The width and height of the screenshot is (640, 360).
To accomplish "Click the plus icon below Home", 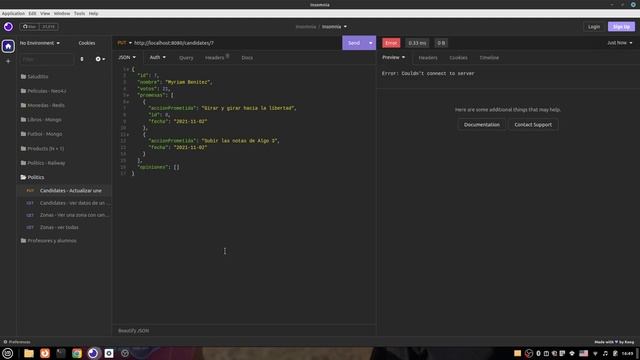I will click(8, 61).
